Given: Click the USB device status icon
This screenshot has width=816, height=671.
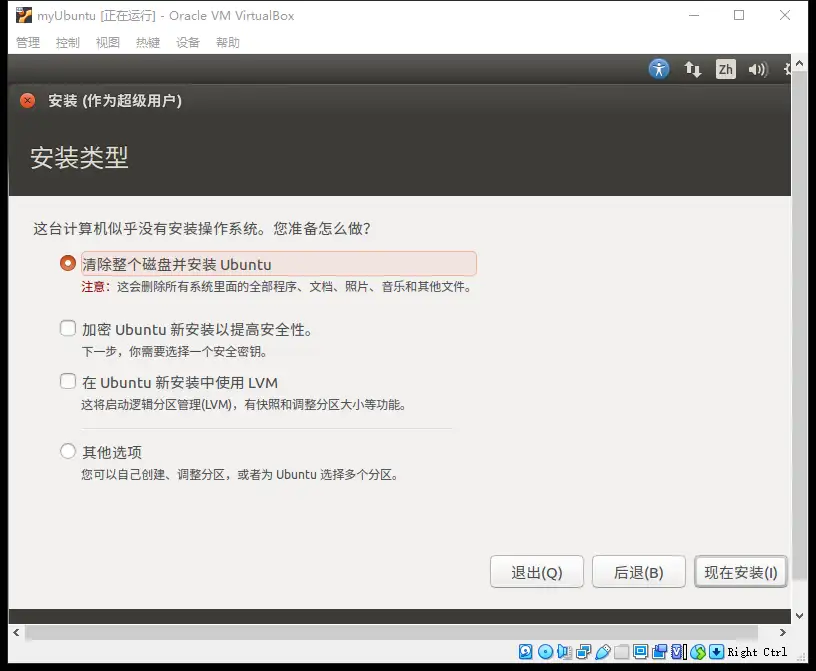Looking at the screenshot, I should (602, 652).
